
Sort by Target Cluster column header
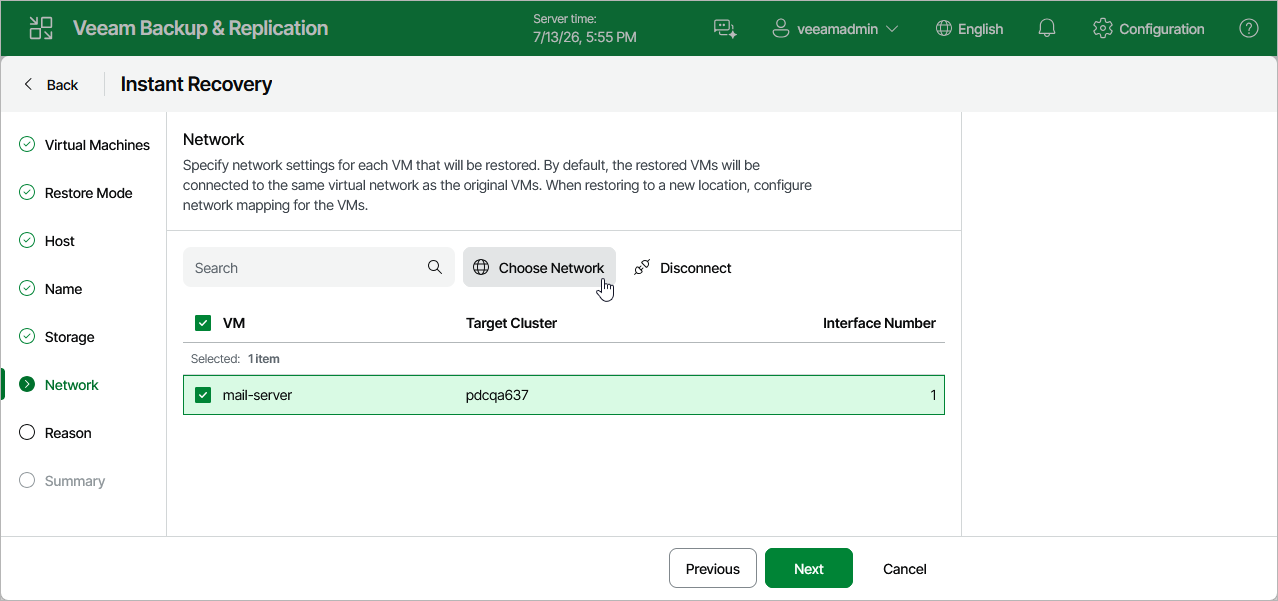pyautogui.click(x=511, y=323)
